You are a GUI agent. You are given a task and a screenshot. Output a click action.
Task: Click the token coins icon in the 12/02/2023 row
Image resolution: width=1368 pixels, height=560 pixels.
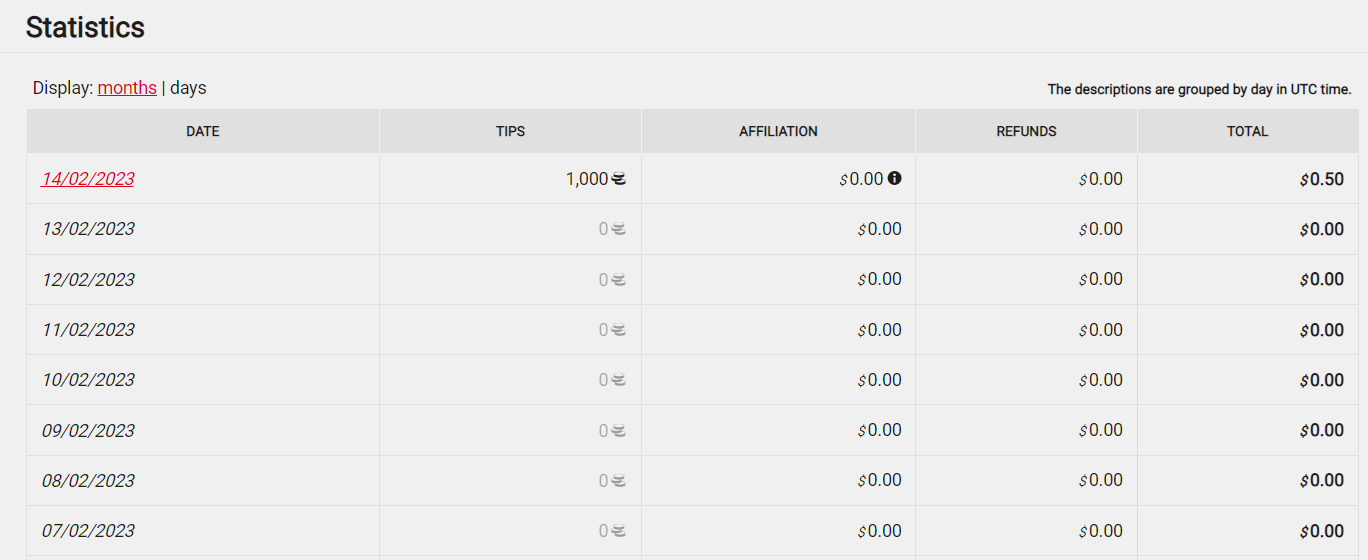click(x=619, y=280)
